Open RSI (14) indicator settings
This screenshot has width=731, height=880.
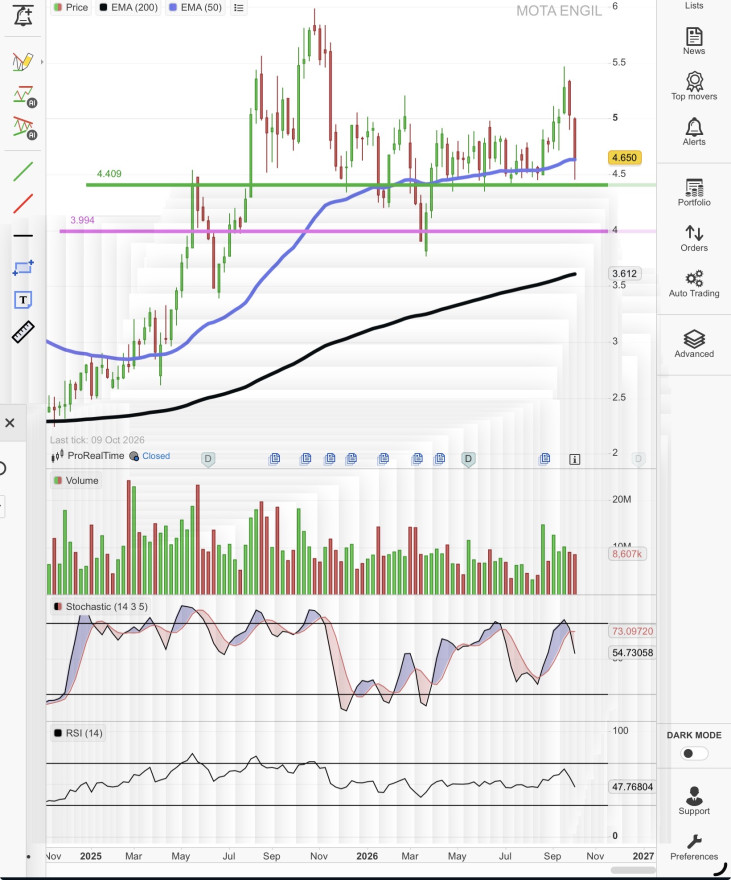[x=78, y=733]
